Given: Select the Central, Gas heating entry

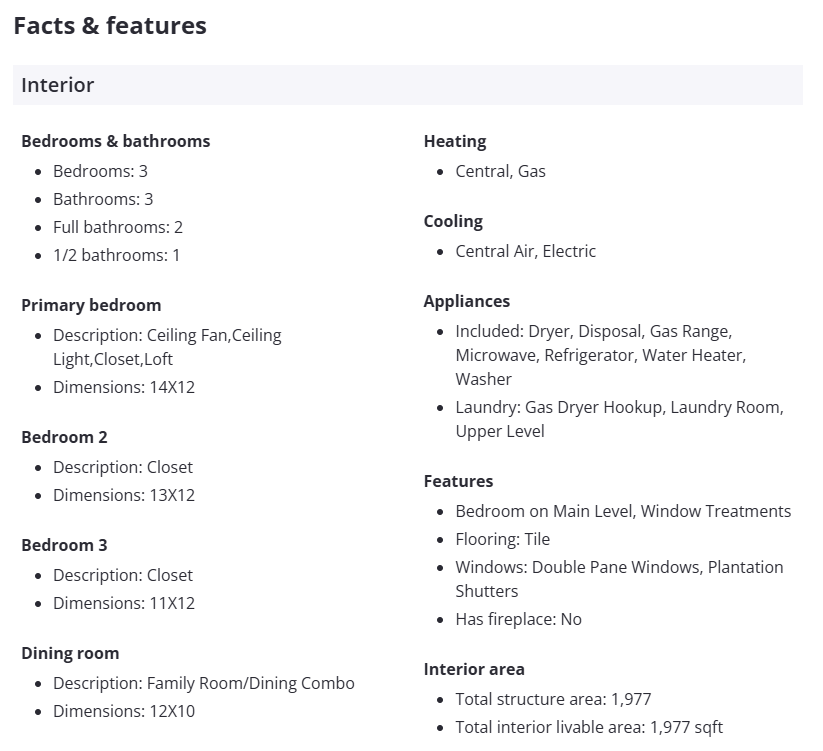Looking at the screenshot, I should pyautogui.click(x=500, y=171).
